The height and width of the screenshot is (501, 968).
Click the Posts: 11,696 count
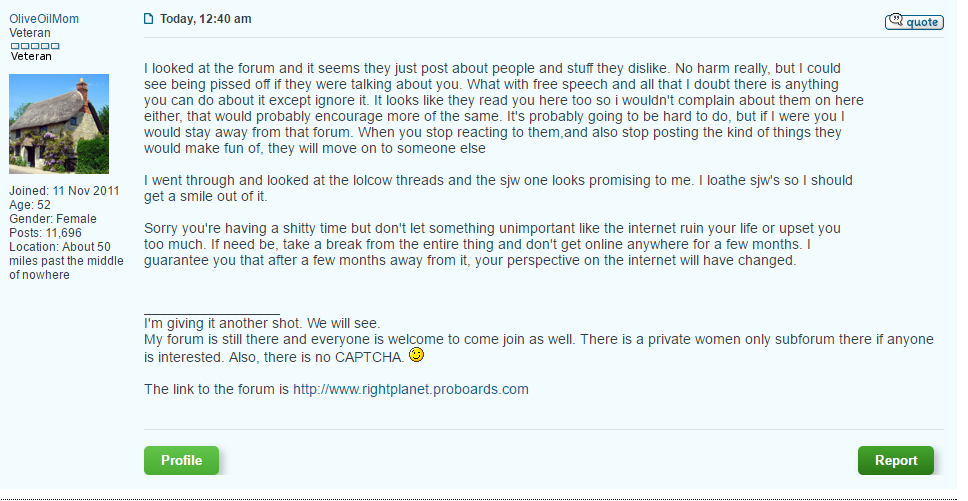(45, 233)
